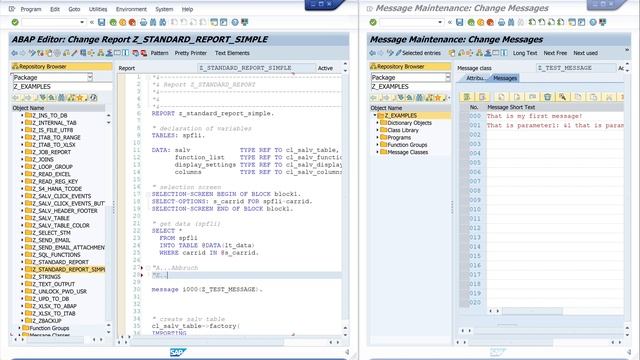Viewport: 640px width, 360px height.
Task: Open Text Elements
Action: click(x=232, y=53)
